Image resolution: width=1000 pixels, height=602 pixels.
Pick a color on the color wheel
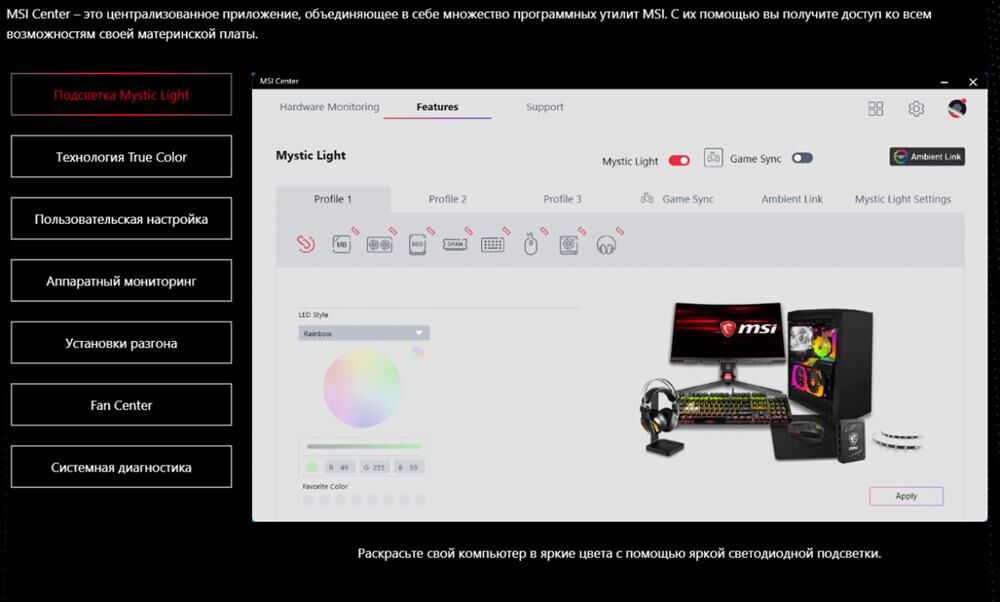[362, 388]
